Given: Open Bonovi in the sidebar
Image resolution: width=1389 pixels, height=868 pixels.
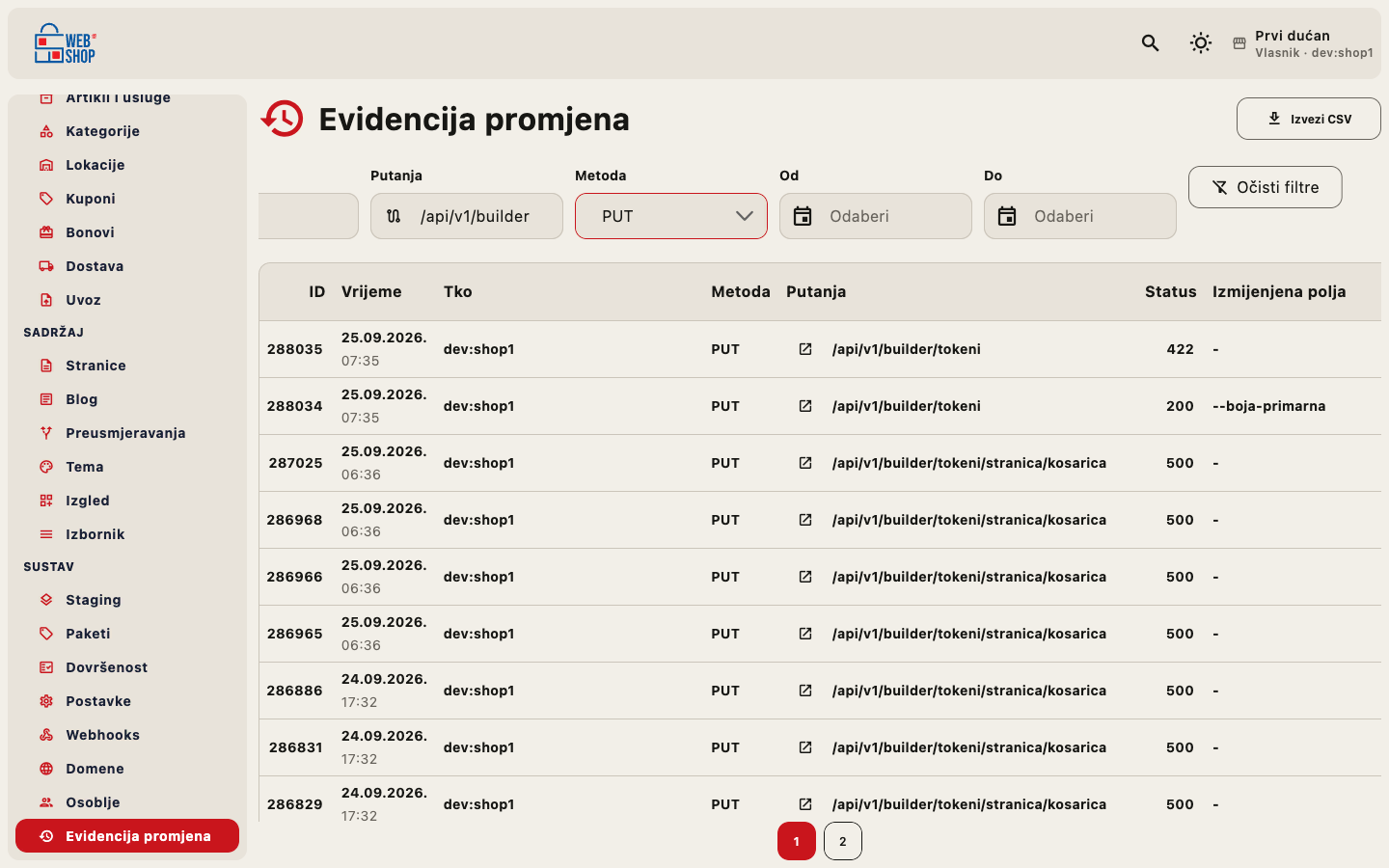Looking at the screenshot, I should point(127,232).
